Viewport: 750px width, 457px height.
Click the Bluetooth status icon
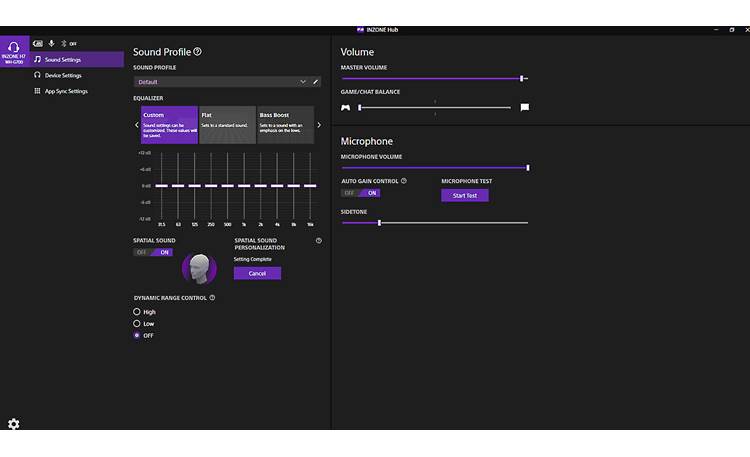(64, 44)
